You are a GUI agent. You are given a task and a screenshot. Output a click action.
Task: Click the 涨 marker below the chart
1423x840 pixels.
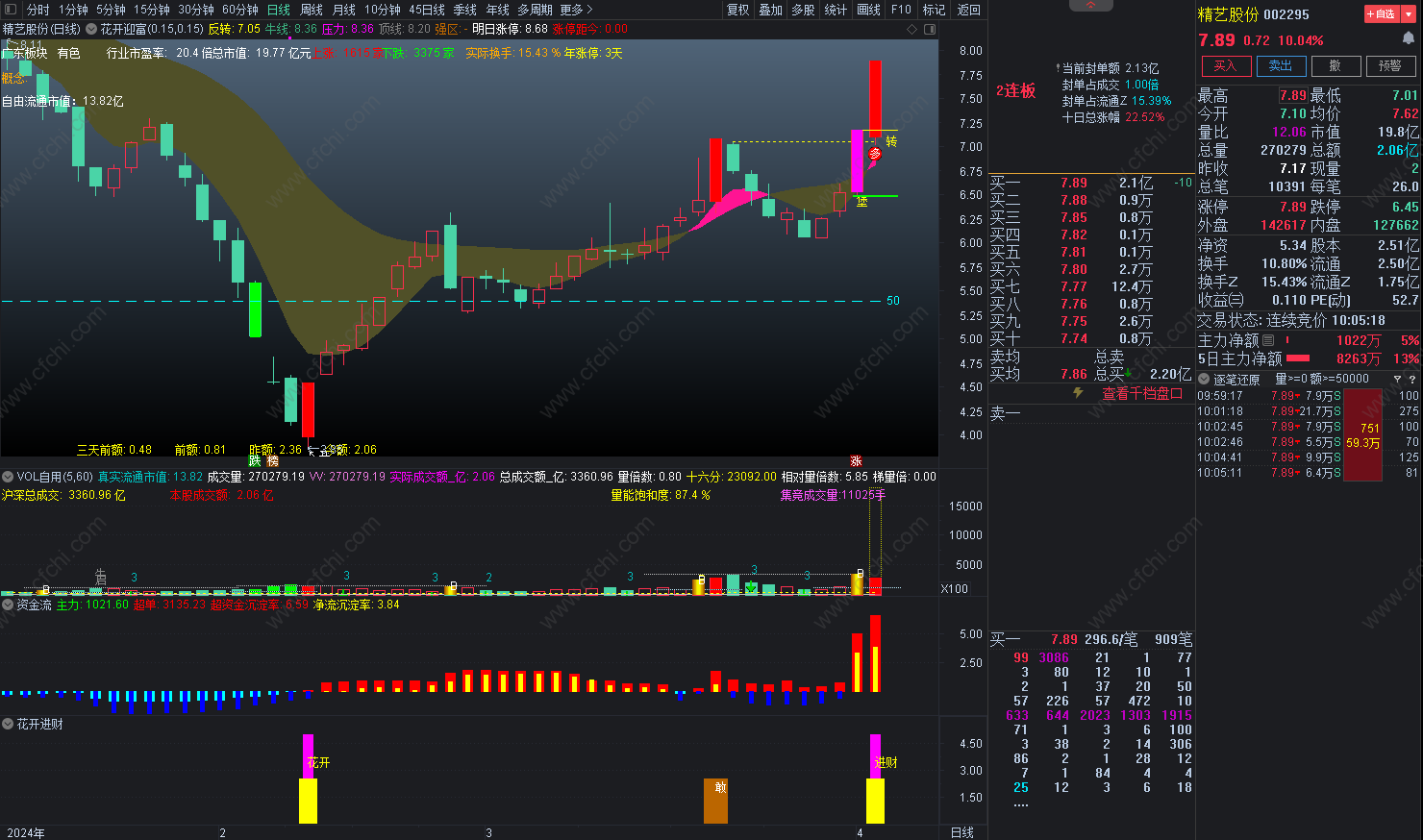(x=856, y=461)
